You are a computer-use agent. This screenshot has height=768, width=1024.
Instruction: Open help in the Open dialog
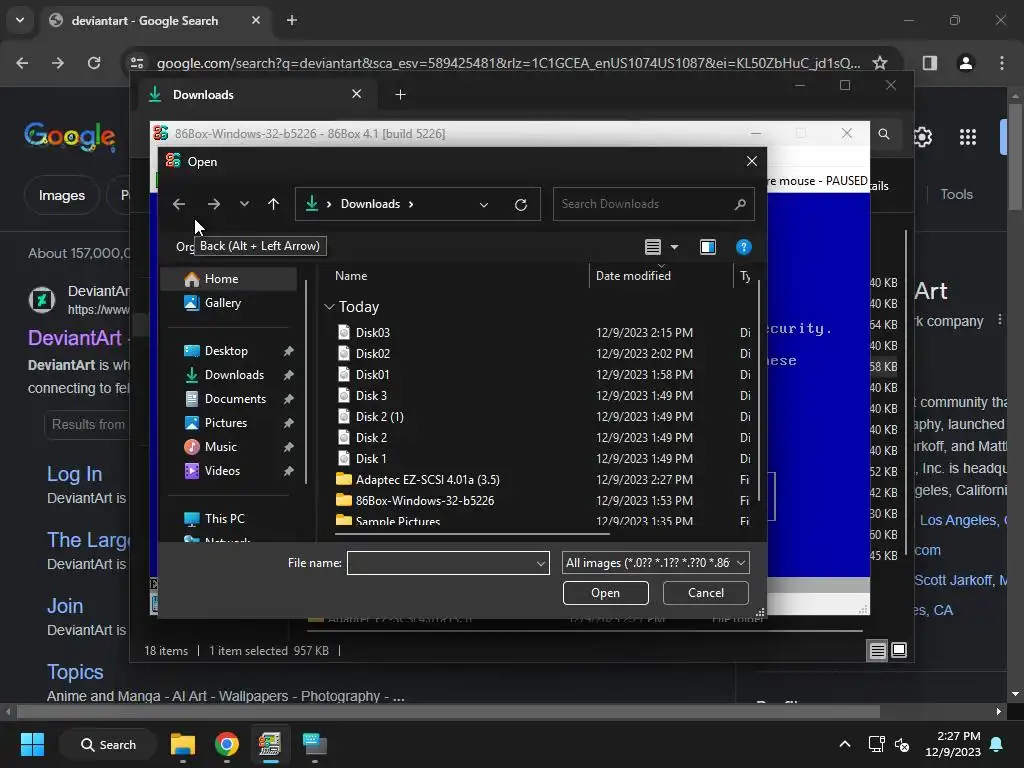[743, 247]
